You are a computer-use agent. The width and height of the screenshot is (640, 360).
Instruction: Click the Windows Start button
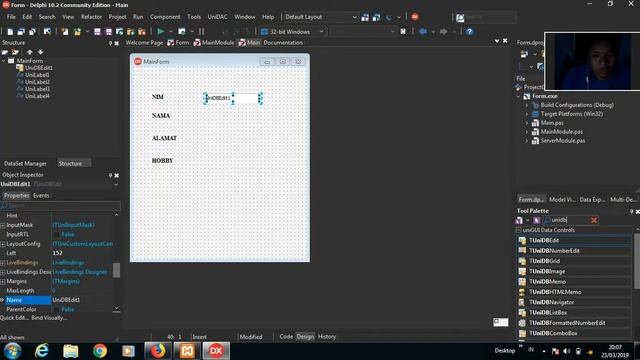(x=12, y=351)
